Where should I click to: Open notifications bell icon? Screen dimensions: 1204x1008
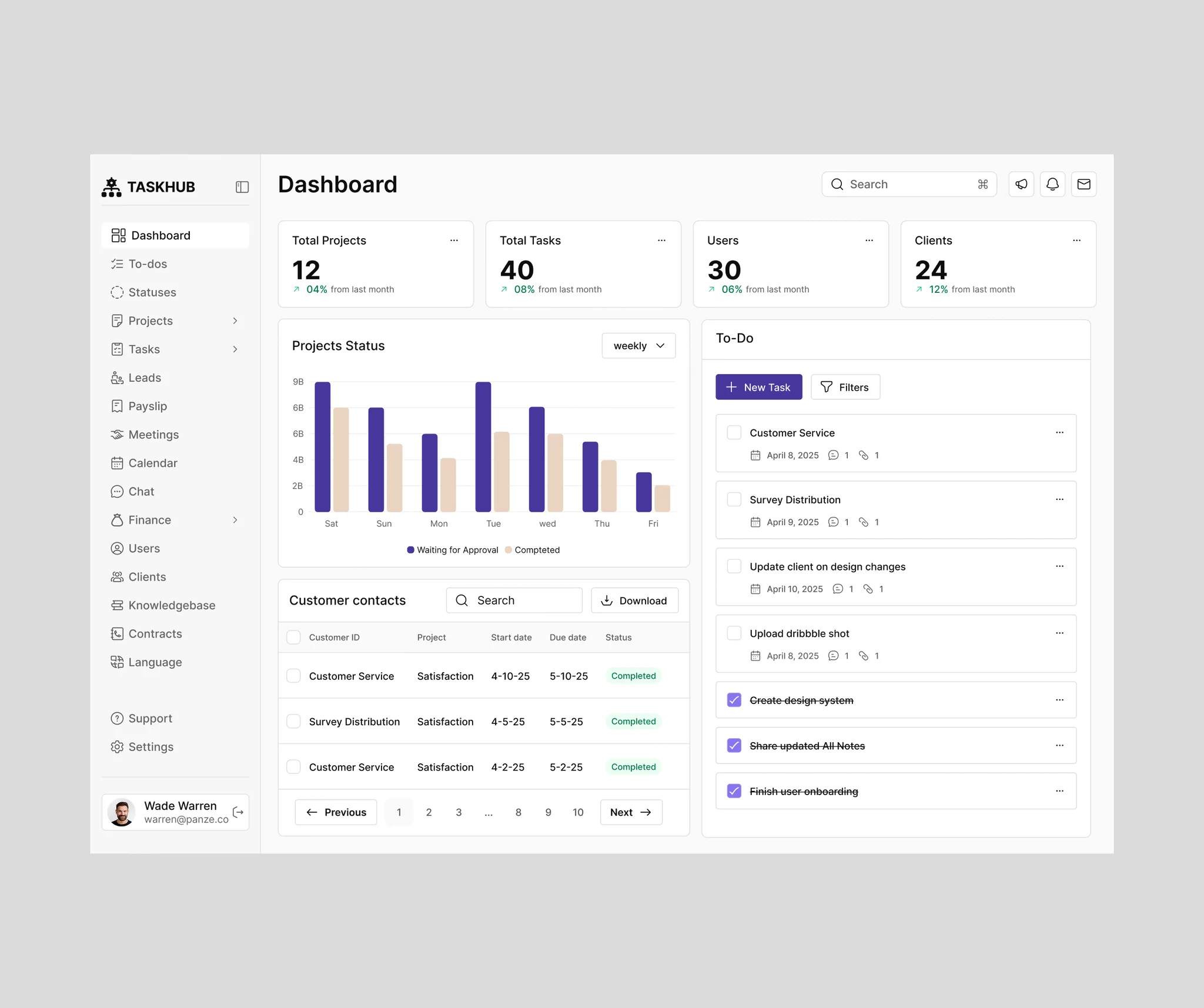1052,184
